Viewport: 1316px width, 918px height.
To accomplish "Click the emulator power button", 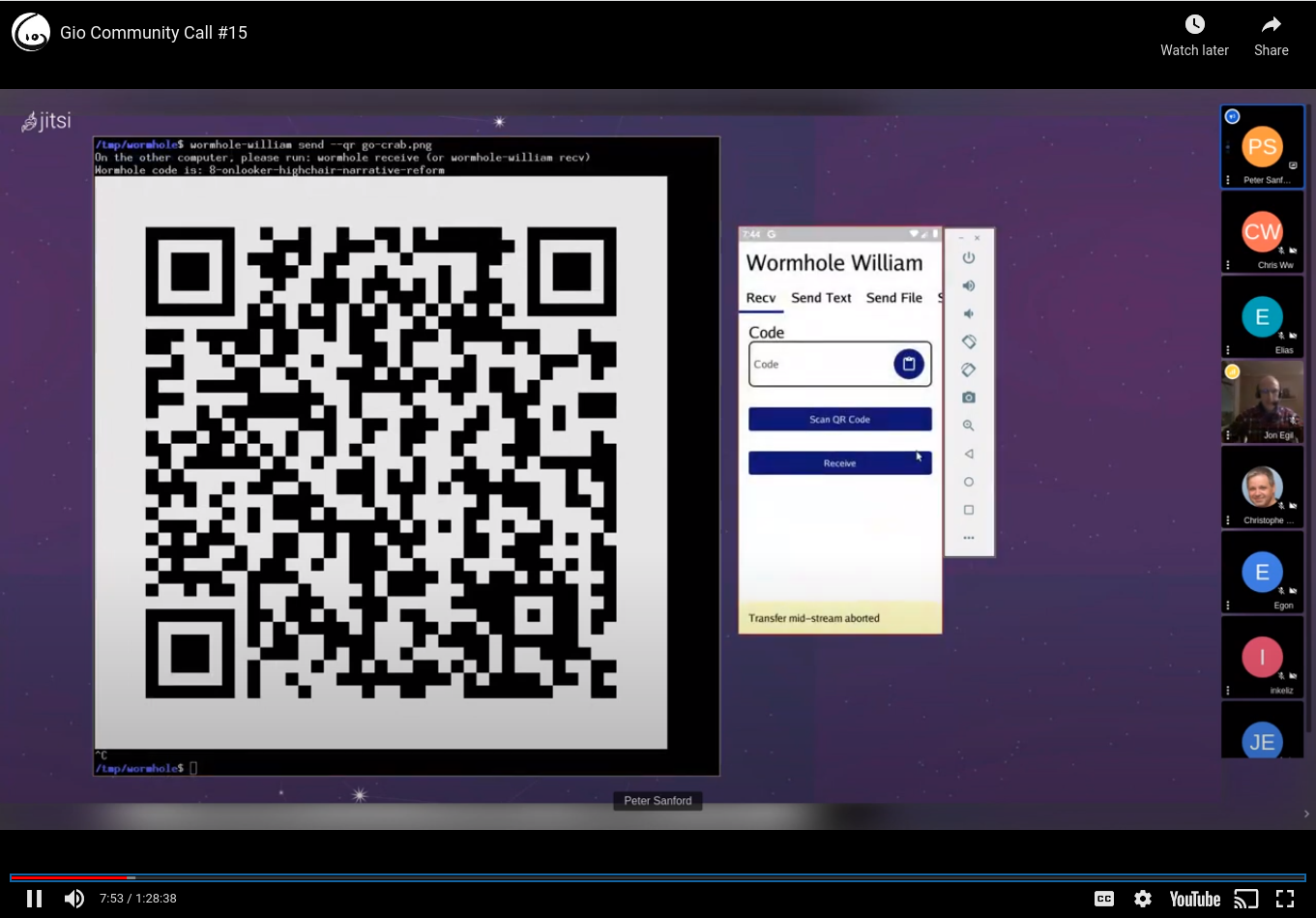I will [969, 258].
